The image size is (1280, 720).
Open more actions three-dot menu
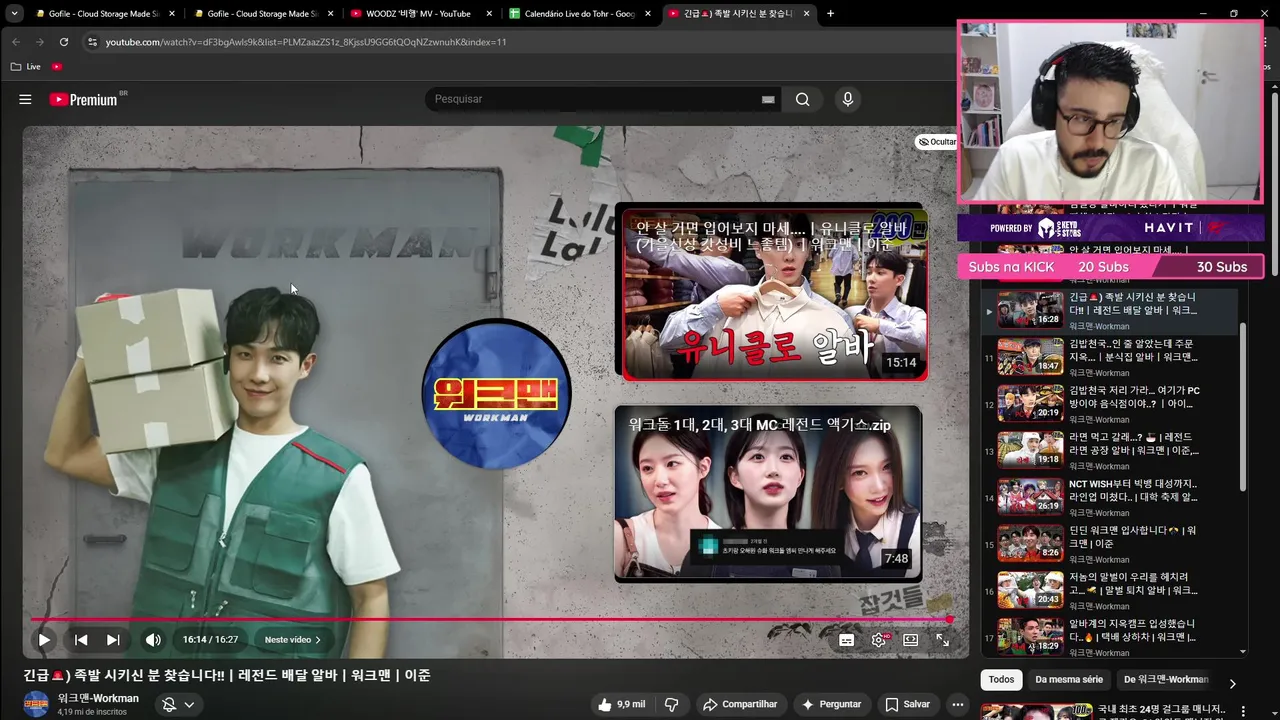tap(958, 705)
